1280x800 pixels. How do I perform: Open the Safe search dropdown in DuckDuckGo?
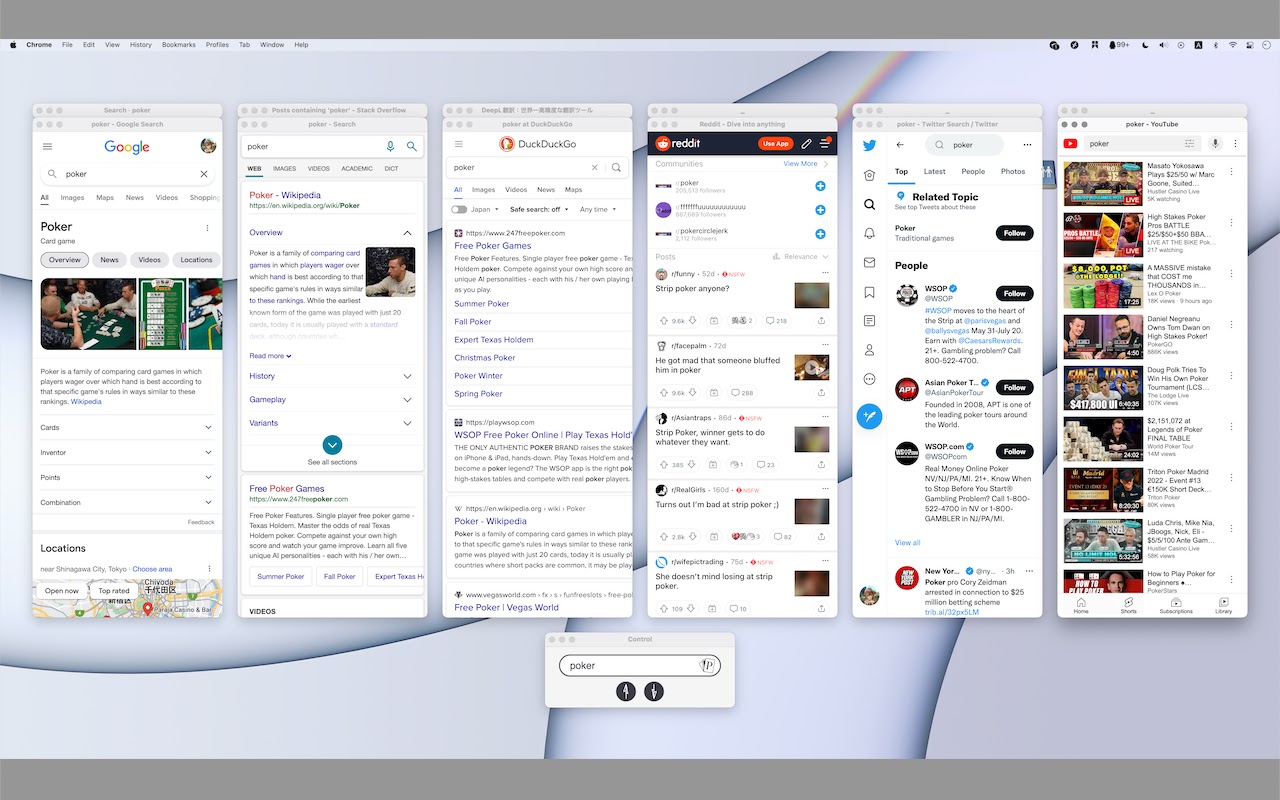pyautogui.click(x=540, y=210)
